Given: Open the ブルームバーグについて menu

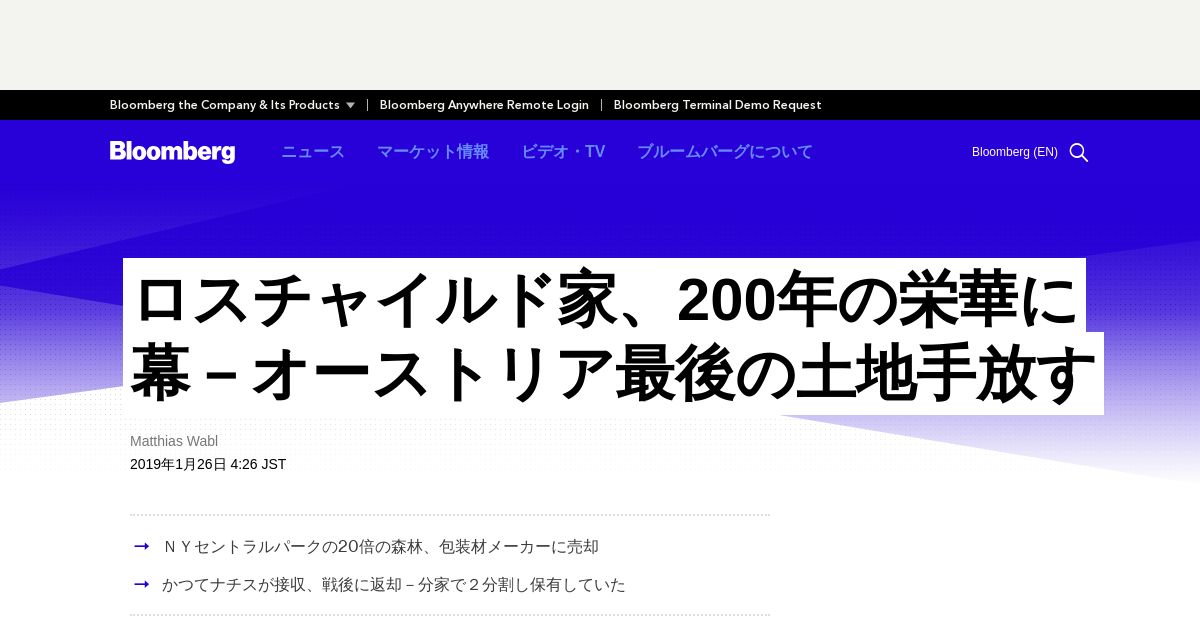Looking at the screenshot, I should coord(725,152).
